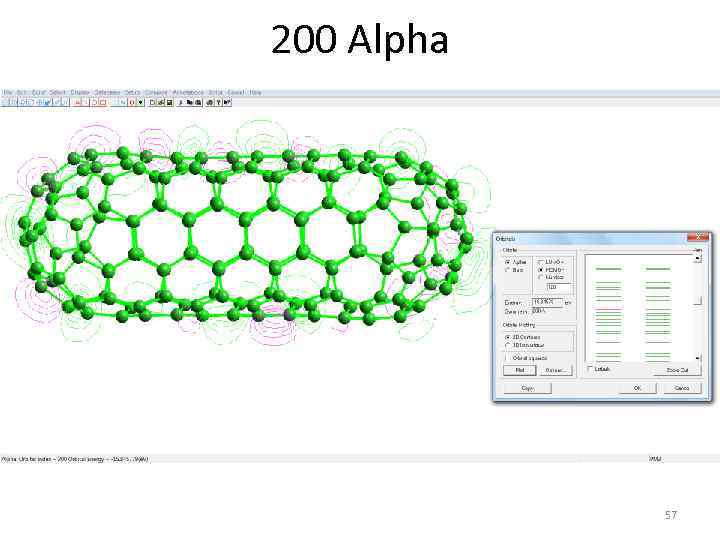Click the Copy toolbar icon

coord(189,103)
